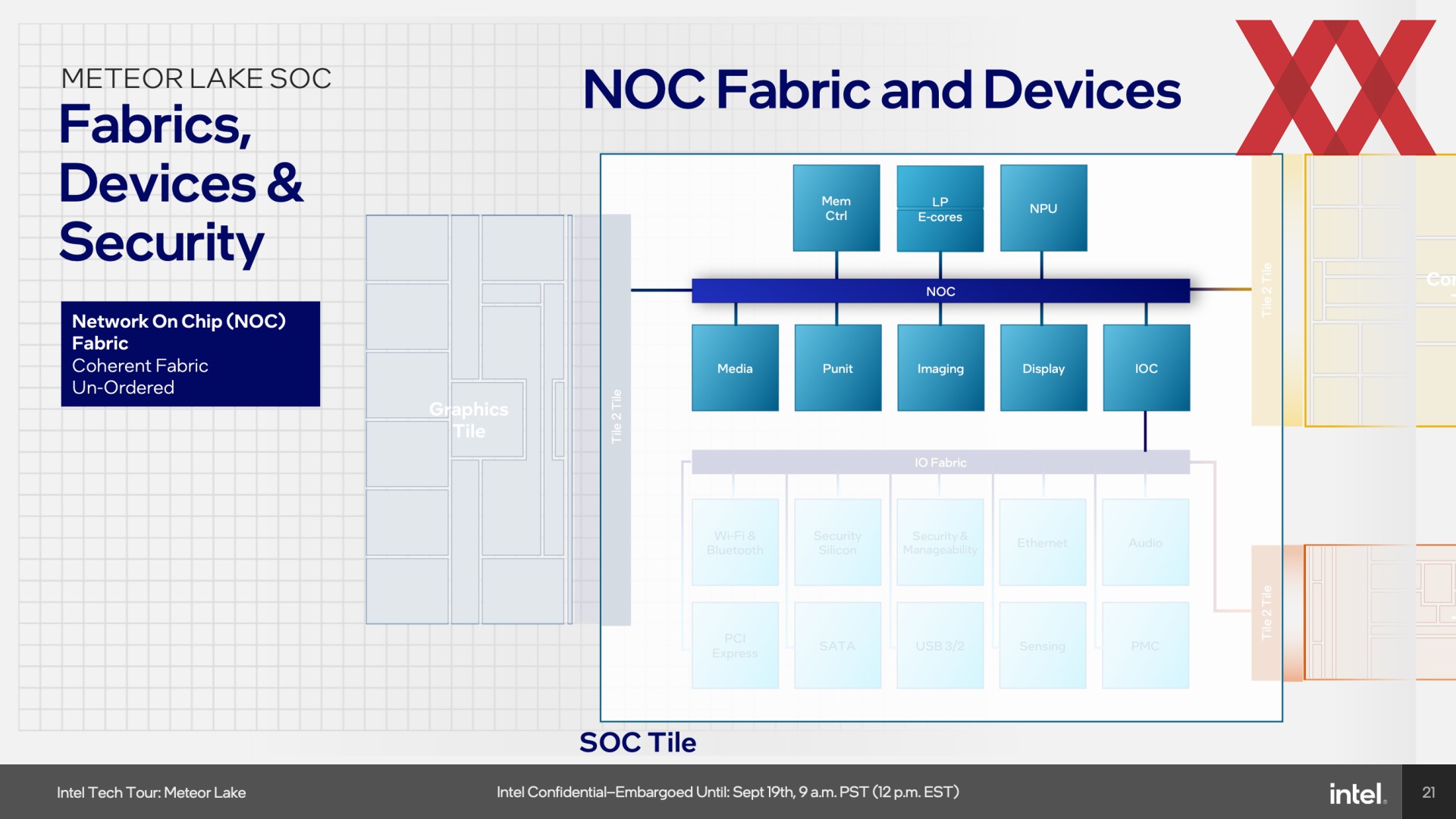The height and width of the screenshot is (819, 1456).
Task: Click the SOC Tile label
Action: pyautogui.click(x=638, y=742)
